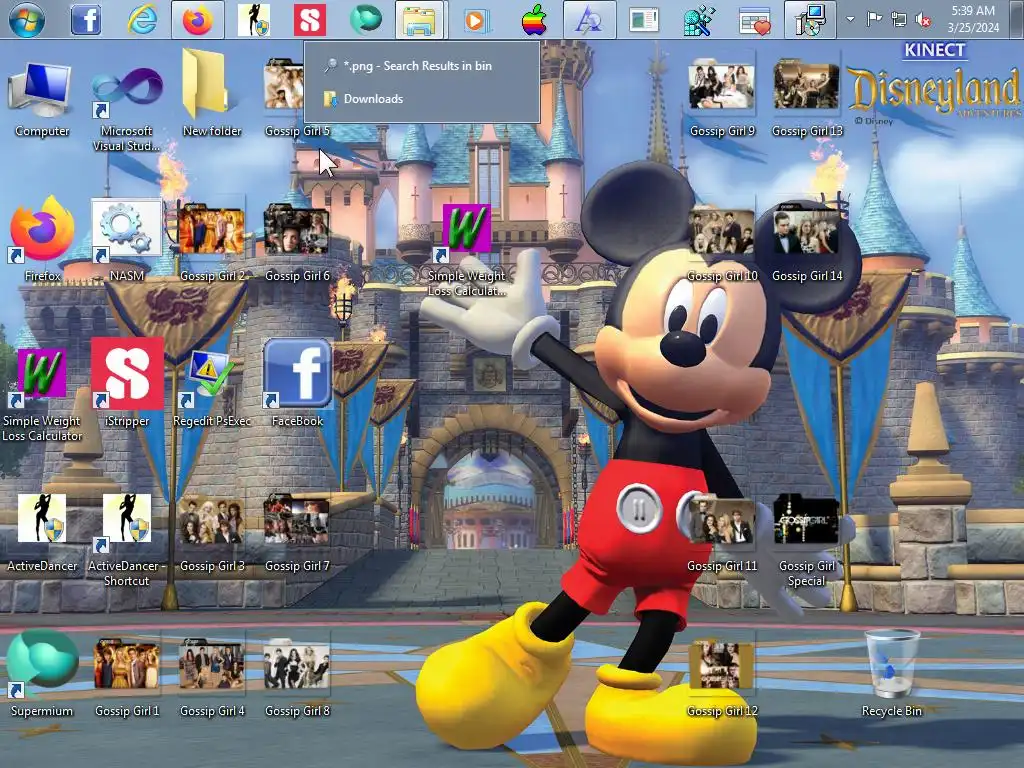1024x768 pixels.
Task: Show hidden tray icons arrow
Action: point(850,19)
